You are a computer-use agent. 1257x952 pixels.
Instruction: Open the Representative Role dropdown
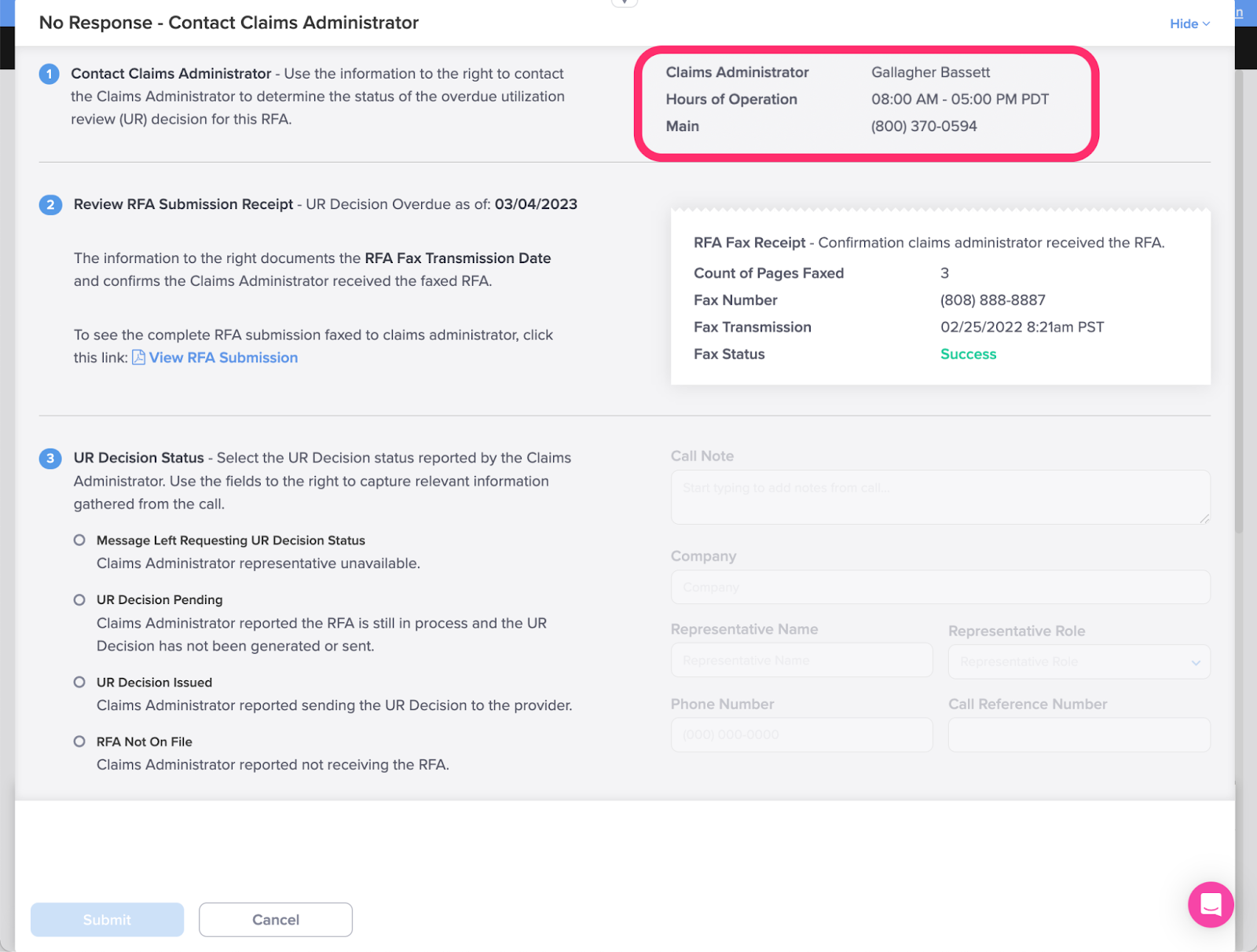coord(1079,661)
